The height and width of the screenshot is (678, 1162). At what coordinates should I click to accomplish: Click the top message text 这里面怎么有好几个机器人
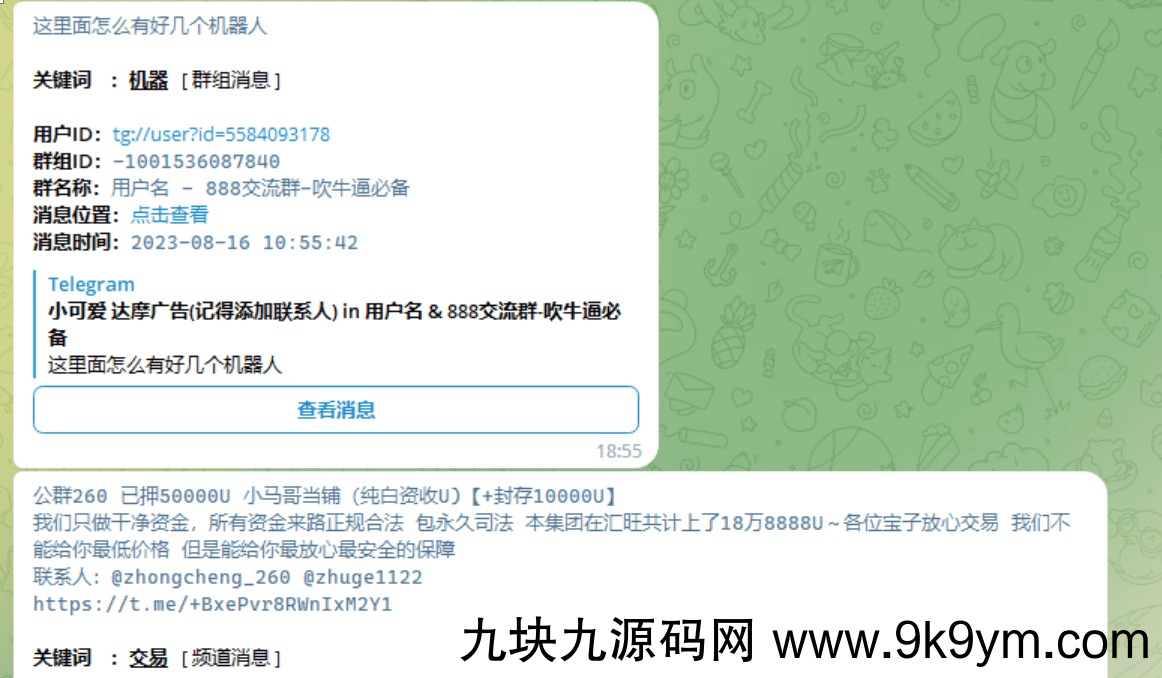point(150,26)
